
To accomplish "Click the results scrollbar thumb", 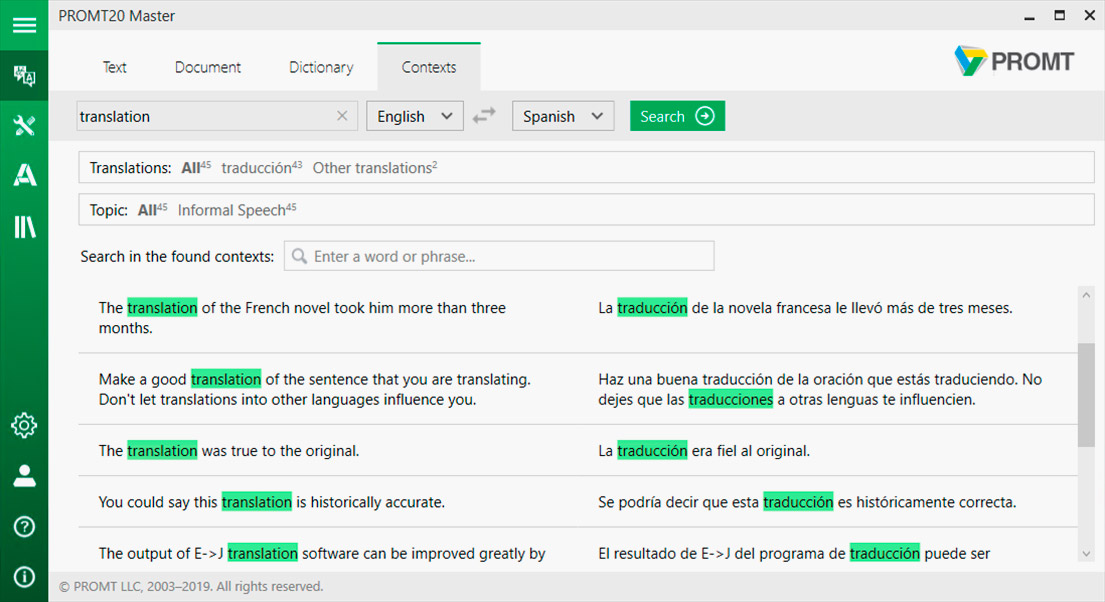I will click(x=1085, y=395).
